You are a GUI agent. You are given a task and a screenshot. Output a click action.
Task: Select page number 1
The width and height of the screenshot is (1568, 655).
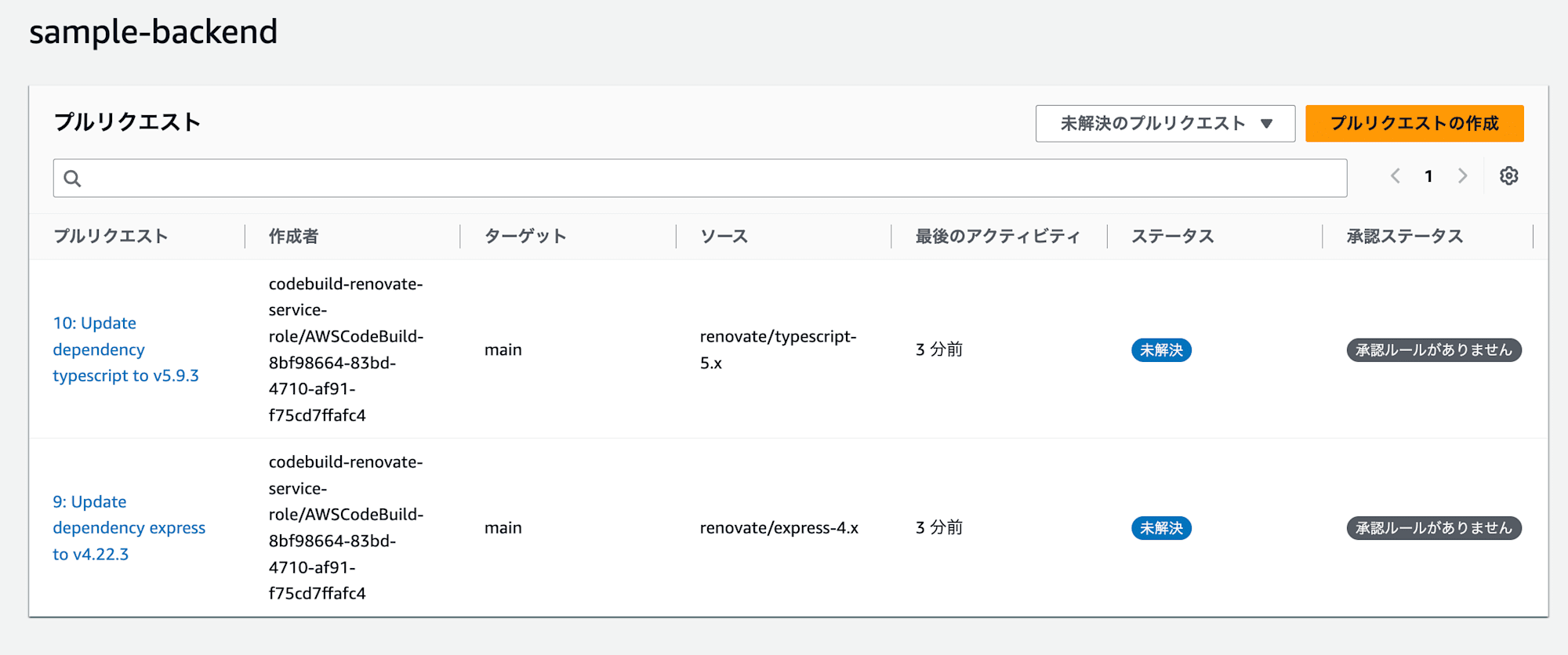pos(1428,176)
